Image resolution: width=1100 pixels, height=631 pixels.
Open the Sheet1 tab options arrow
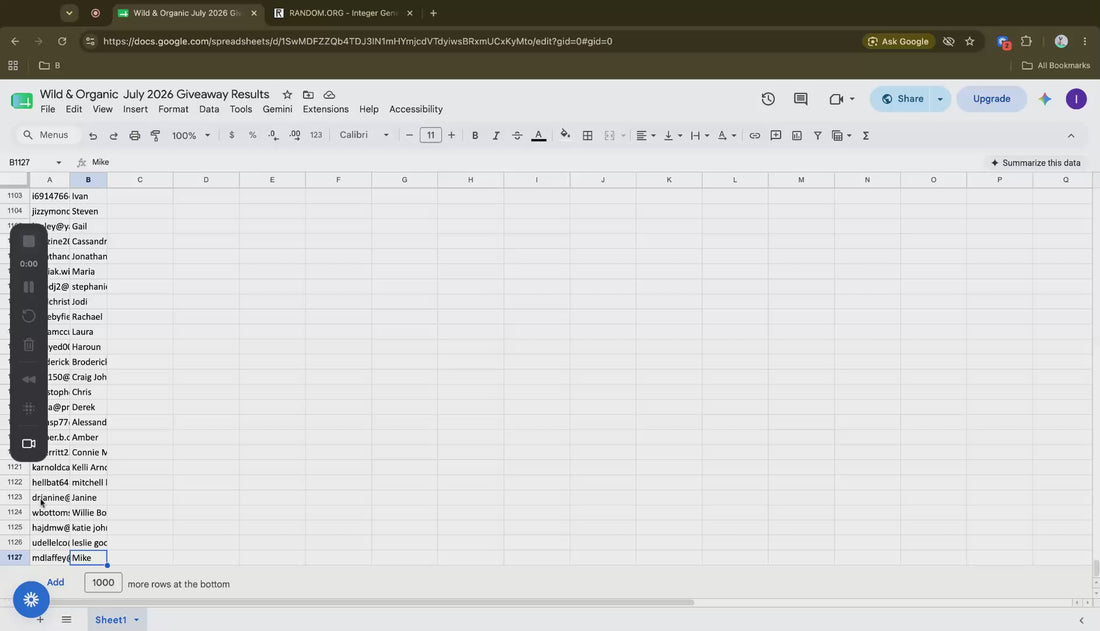[x=137, y=620]
